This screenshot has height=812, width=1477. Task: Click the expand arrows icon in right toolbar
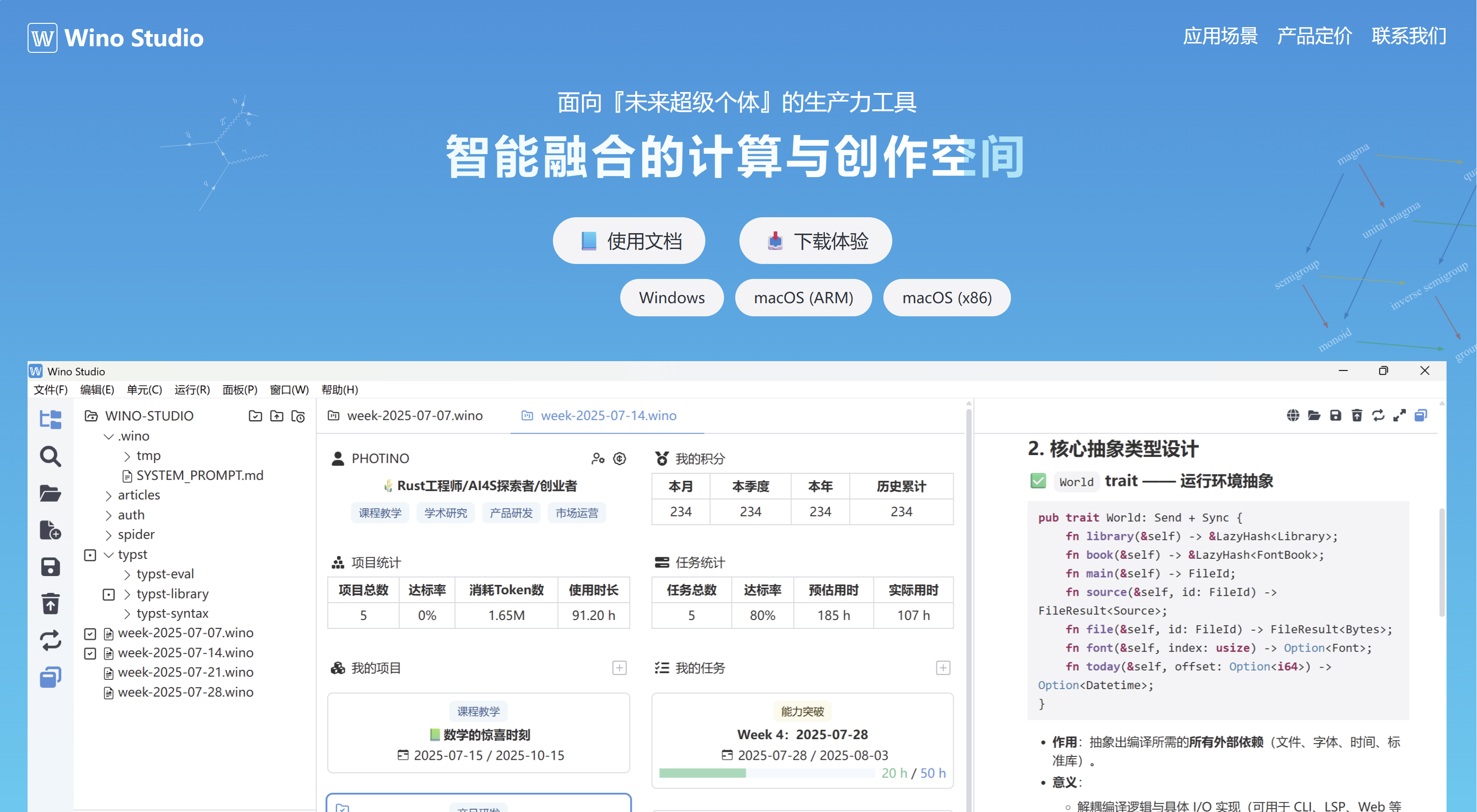(1399, 415)
